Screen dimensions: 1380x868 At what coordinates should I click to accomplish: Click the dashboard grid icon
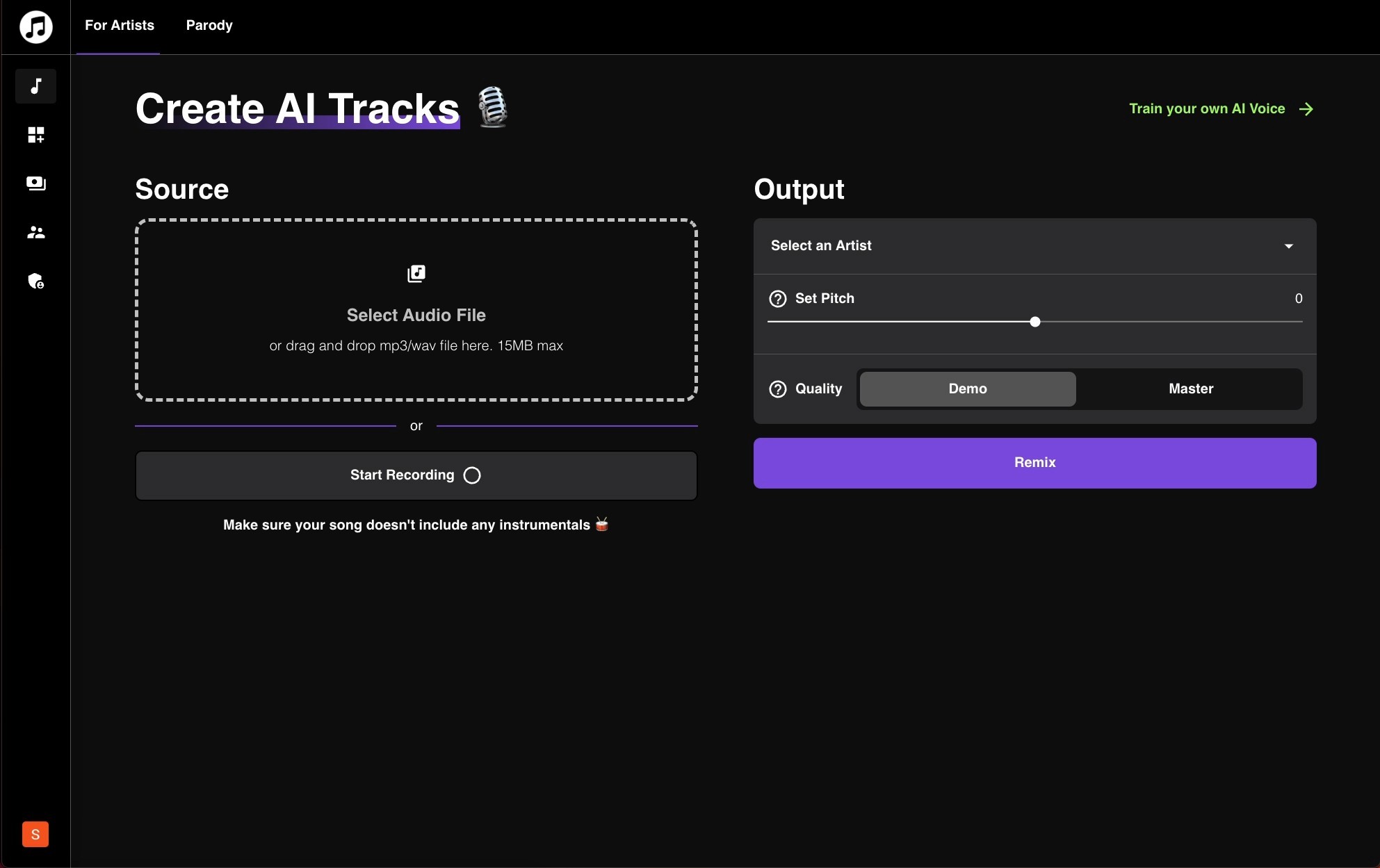[35, 135]
